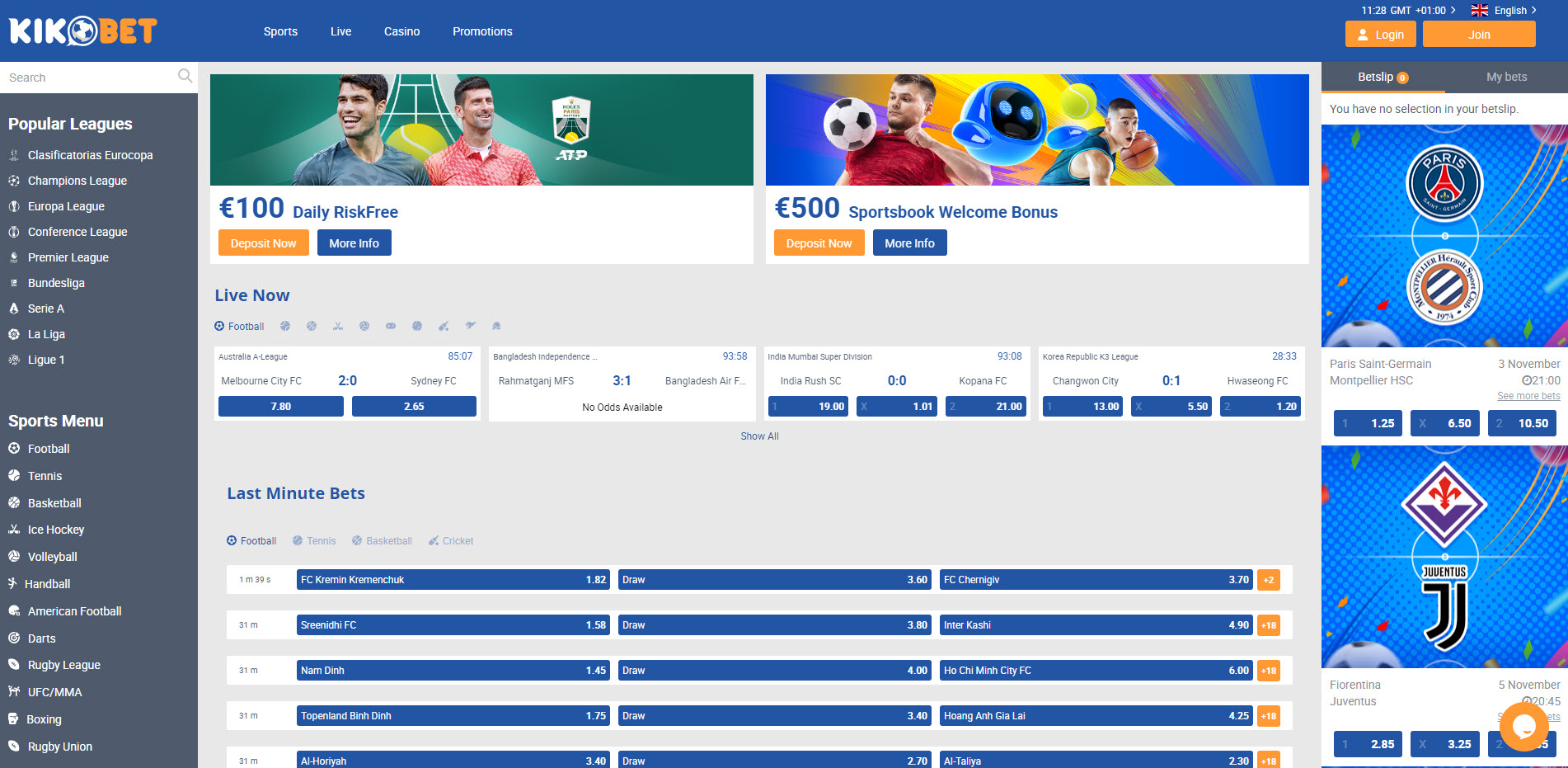Click the Football ball icon in Sports Menu

pos(14,449)
